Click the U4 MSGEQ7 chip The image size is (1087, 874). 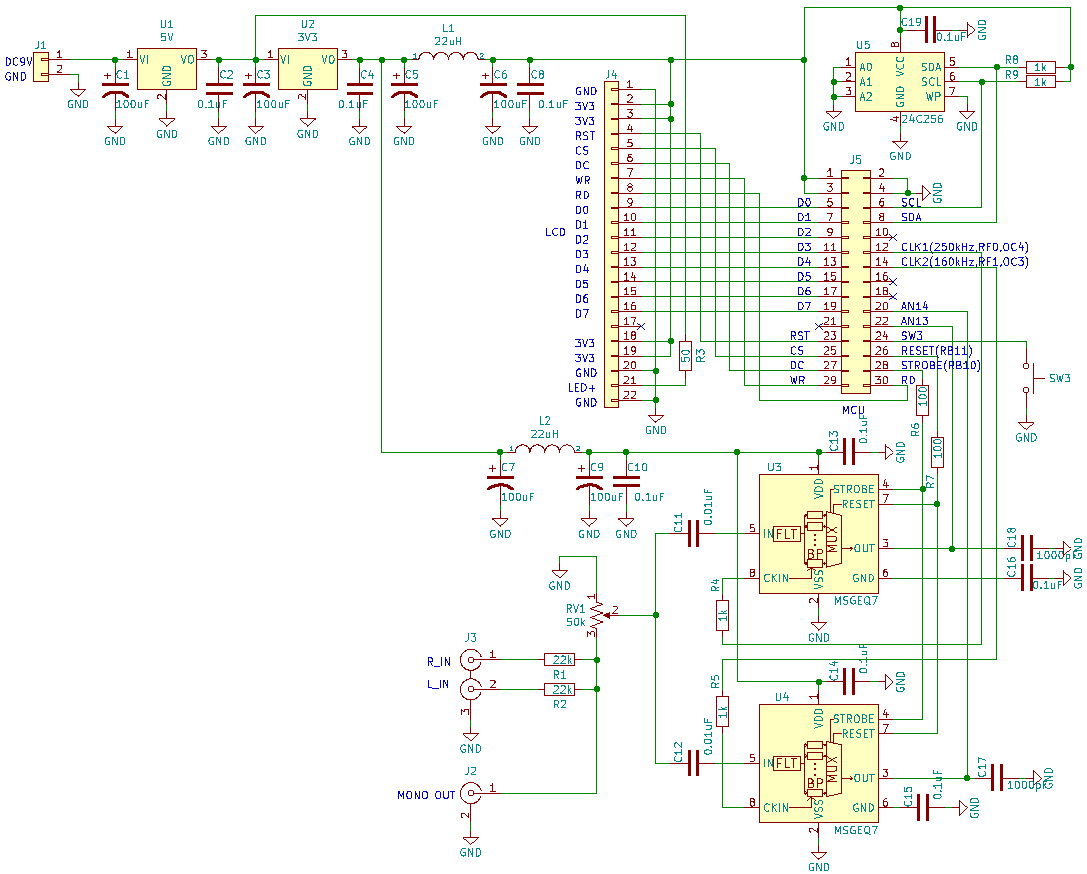(x=818, y=763)
